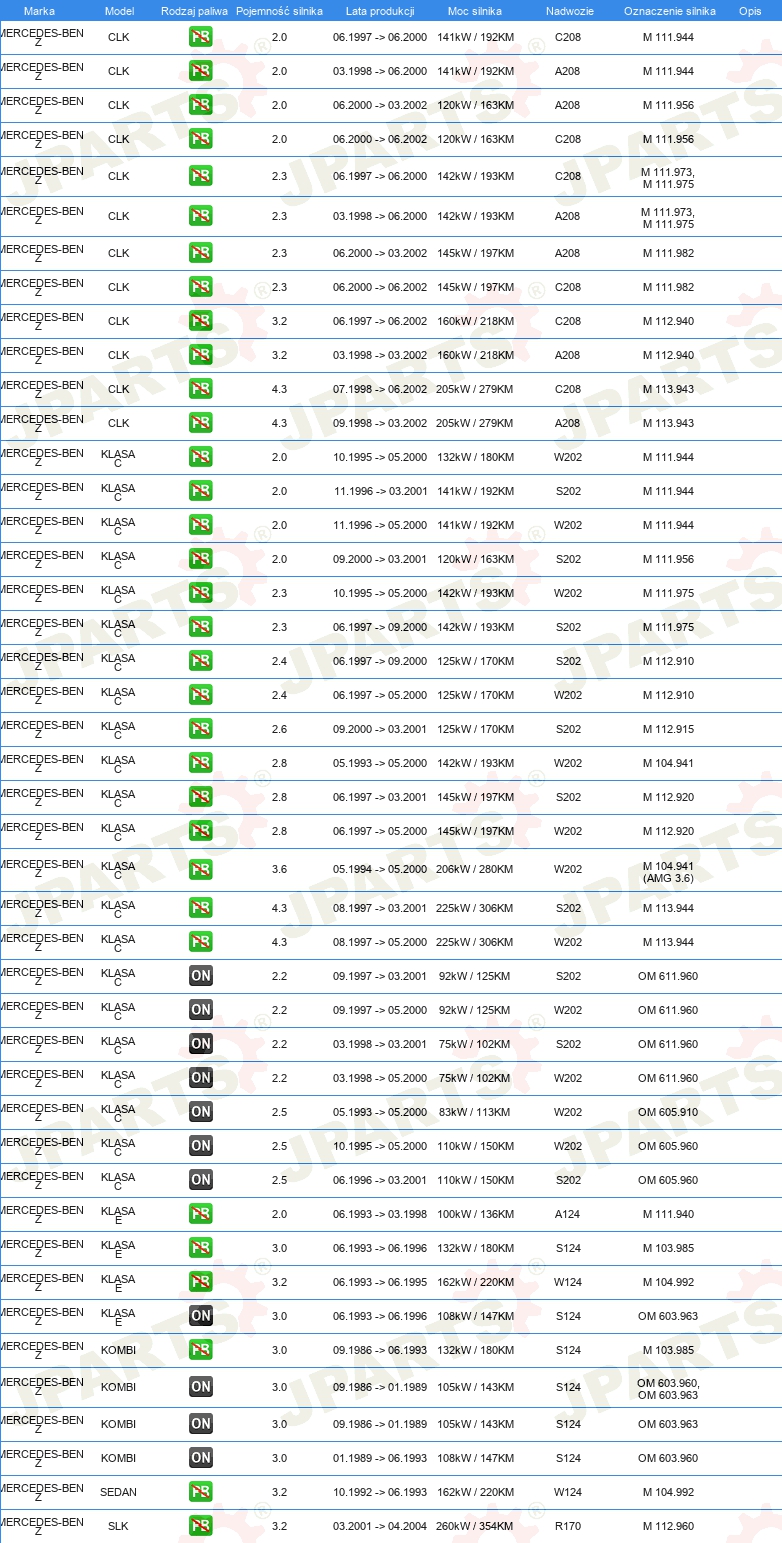782x1543 pixels.
Task: Click petrol icon for CLK 4.3 C208 row
Action: 201,389
